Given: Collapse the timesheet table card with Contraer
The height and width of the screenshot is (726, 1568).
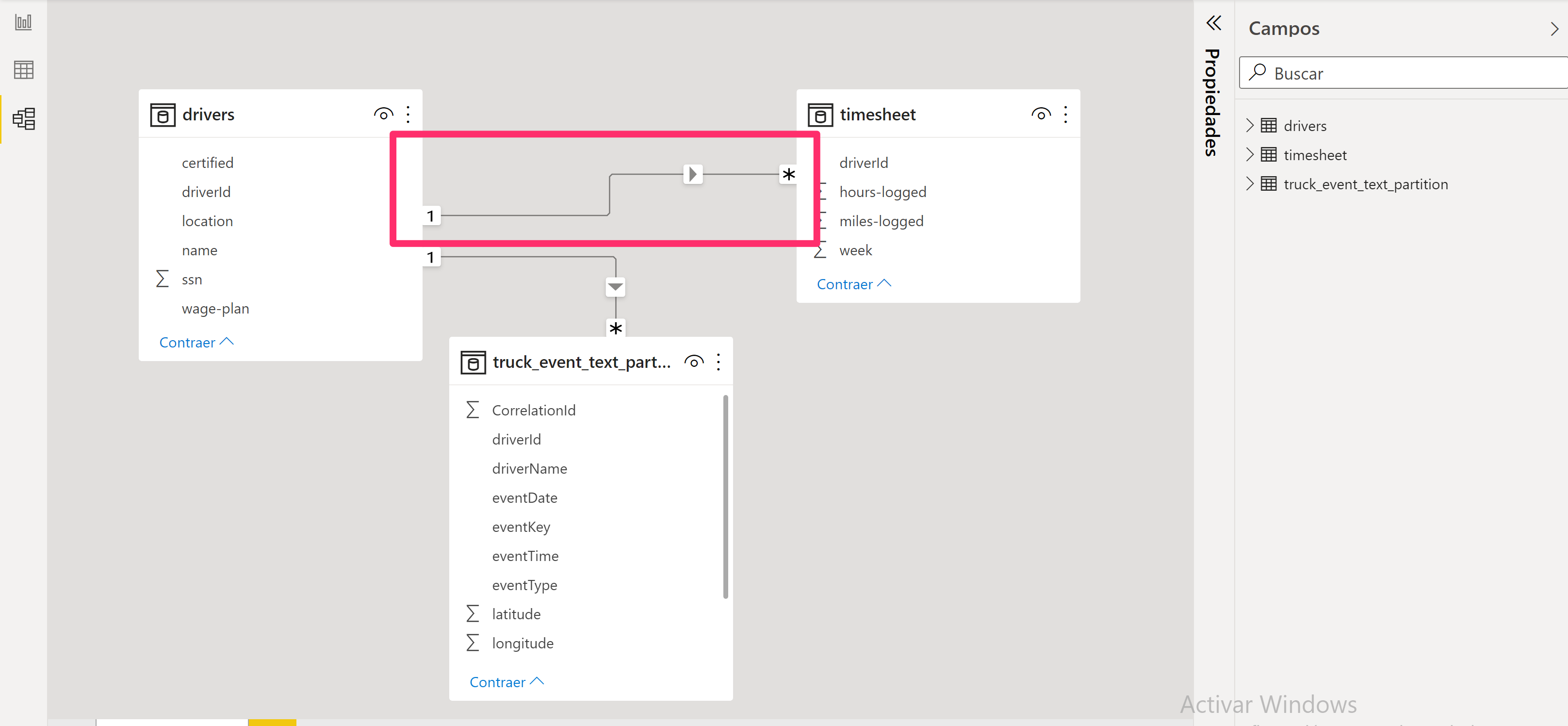Looking at the screenshot, I should pos(853,284).
